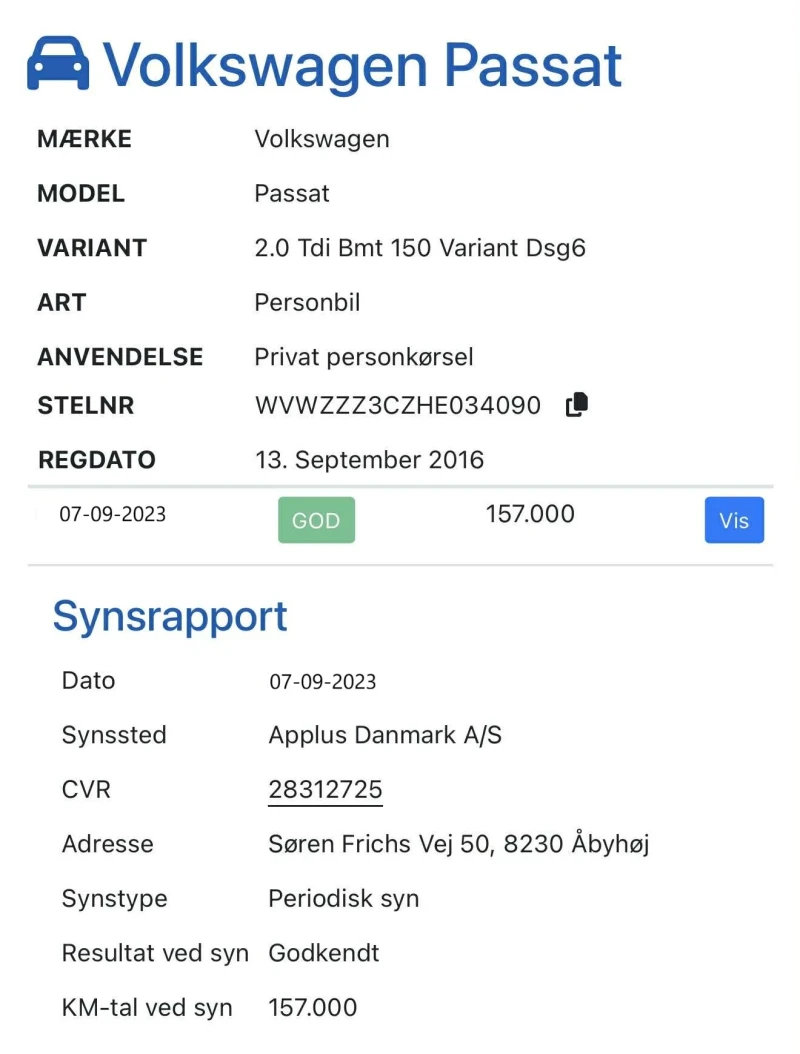Viewport: 800px width, 1054px height.
Task: Select the KM-tal value 157.000
Action: click(312, 1007)
